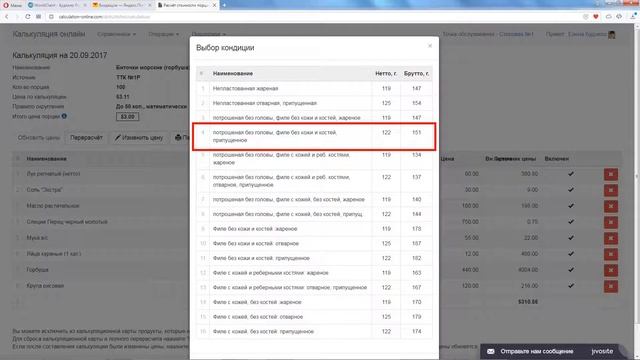Screen dimensions: 640x360
Task: Click the user avatar in the header
Action: (611, 34)
